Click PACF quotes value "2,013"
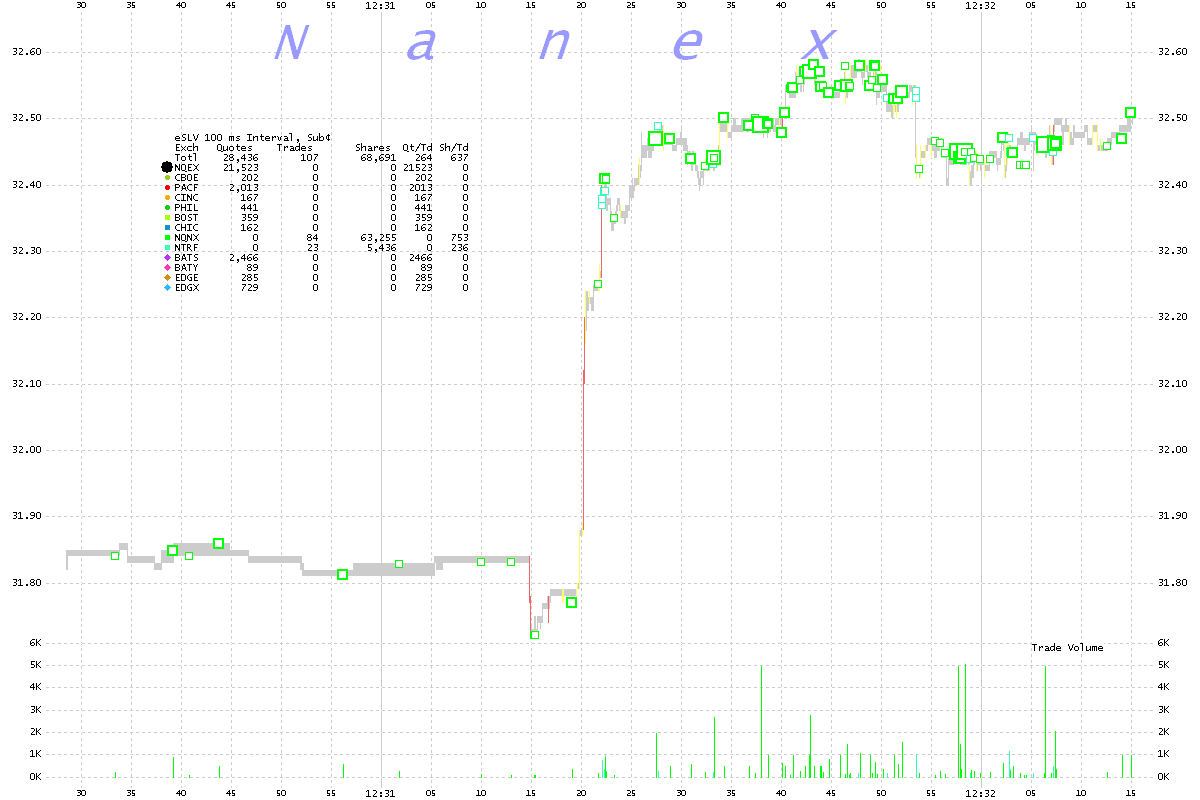 244,188
